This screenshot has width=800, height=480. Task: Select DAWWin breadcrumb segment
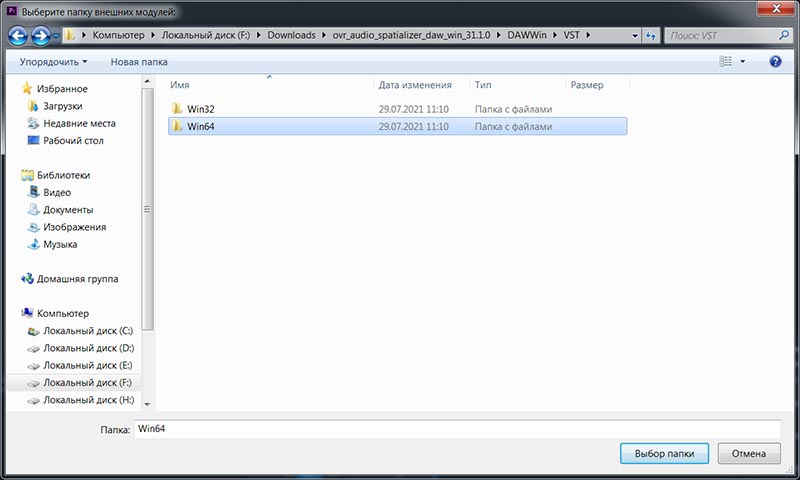pos(527,35)
